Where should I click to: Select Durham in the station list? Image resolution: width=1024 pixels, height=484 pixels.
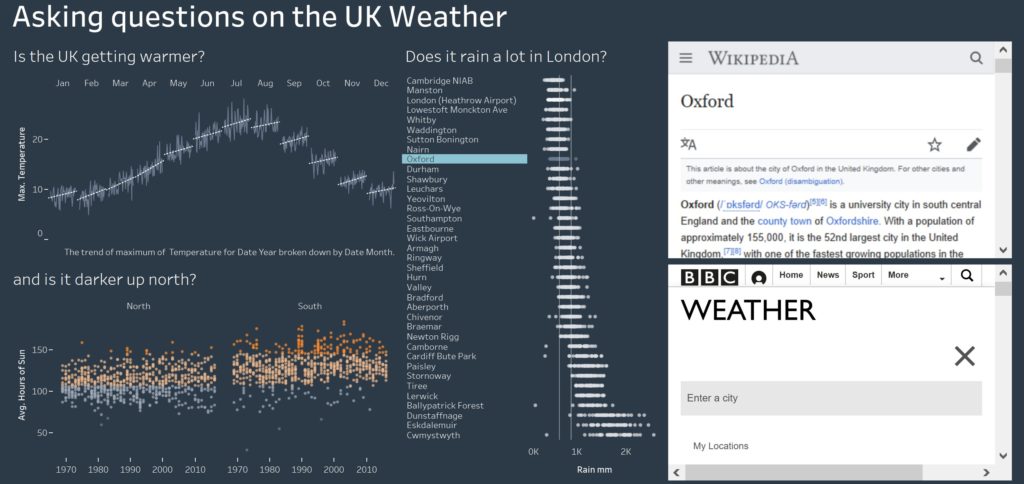click(x=423, y=169)
